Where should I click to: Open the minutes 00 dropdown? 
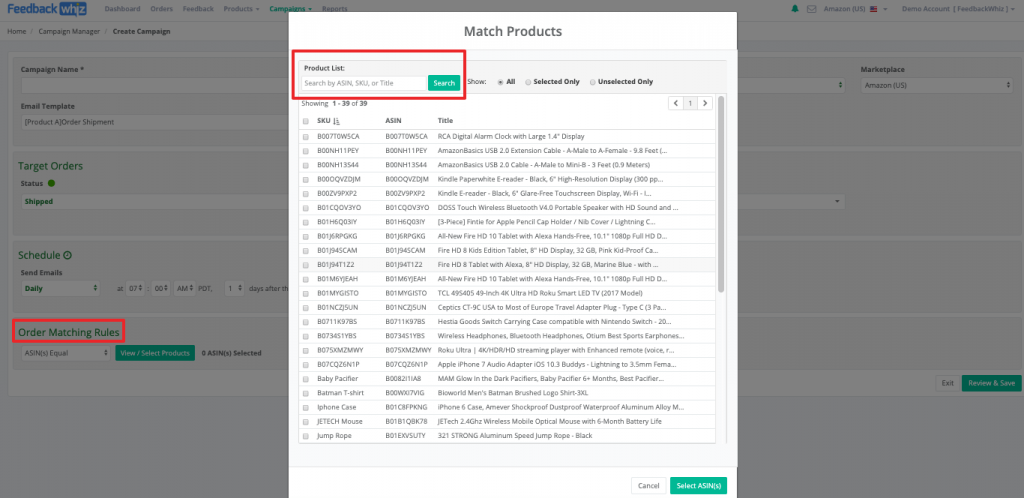pos(160,288)
